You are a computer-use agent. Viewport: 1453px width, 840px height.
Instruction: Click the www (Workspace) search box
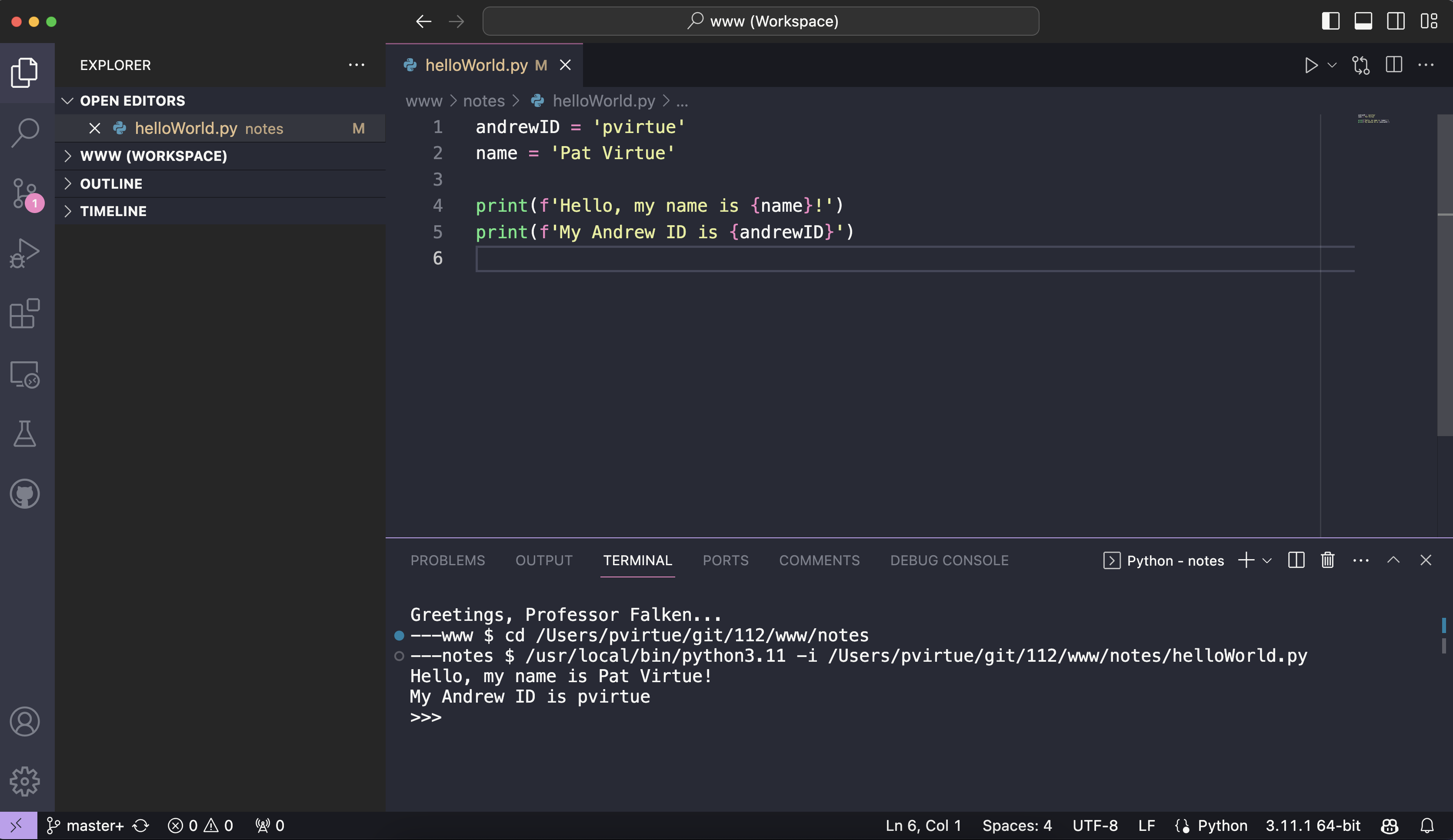pyautogui.click(x=760, y=21)
